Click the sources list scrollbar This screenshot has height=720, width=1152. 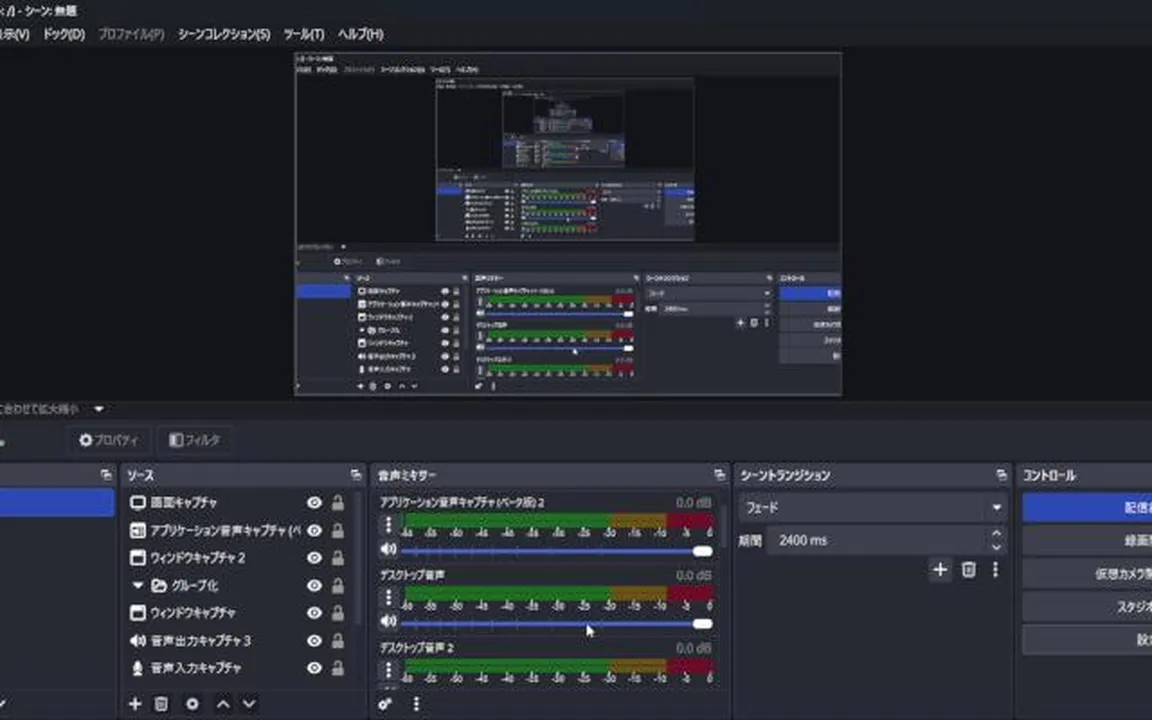[x=359, y=558]
